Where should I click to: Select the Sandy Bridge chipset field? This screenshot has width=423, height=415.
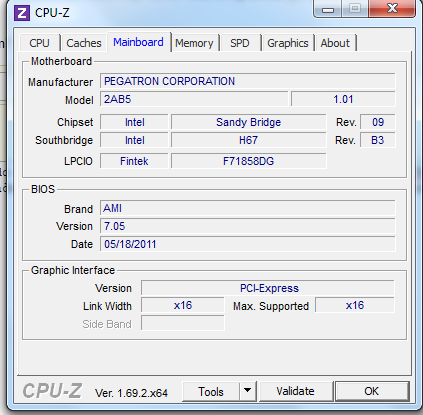click(x=249, y=122)
